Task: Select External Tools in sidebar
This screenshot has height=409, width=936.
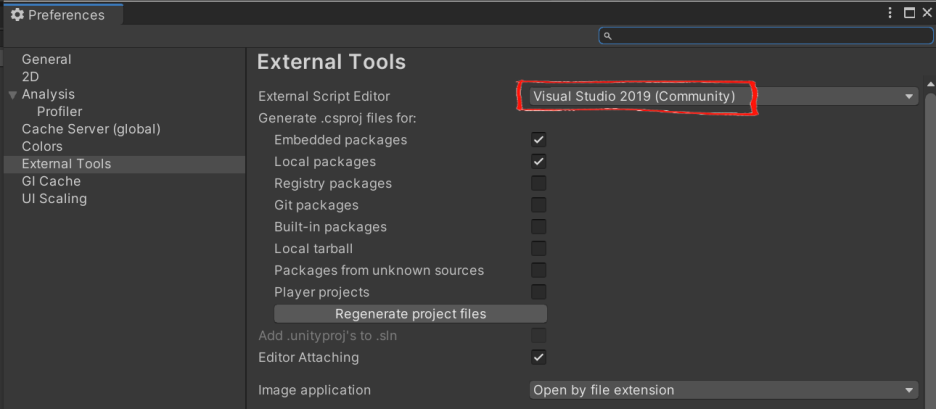Action: click(124, 164)
